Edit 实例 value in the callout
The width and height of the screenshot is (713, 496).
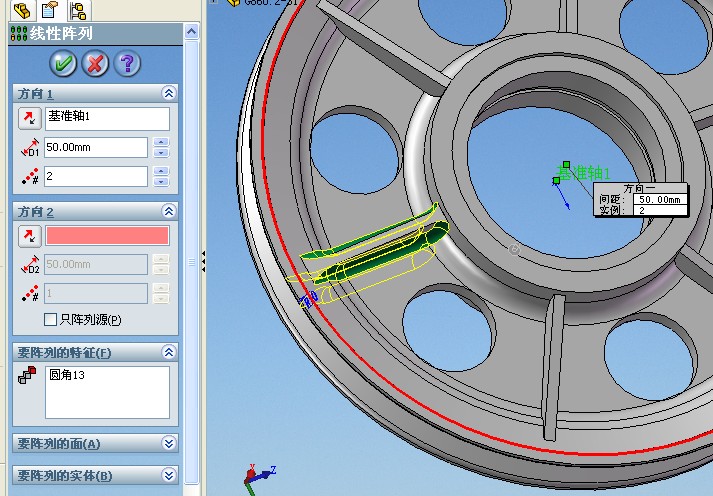coord(660,210)
